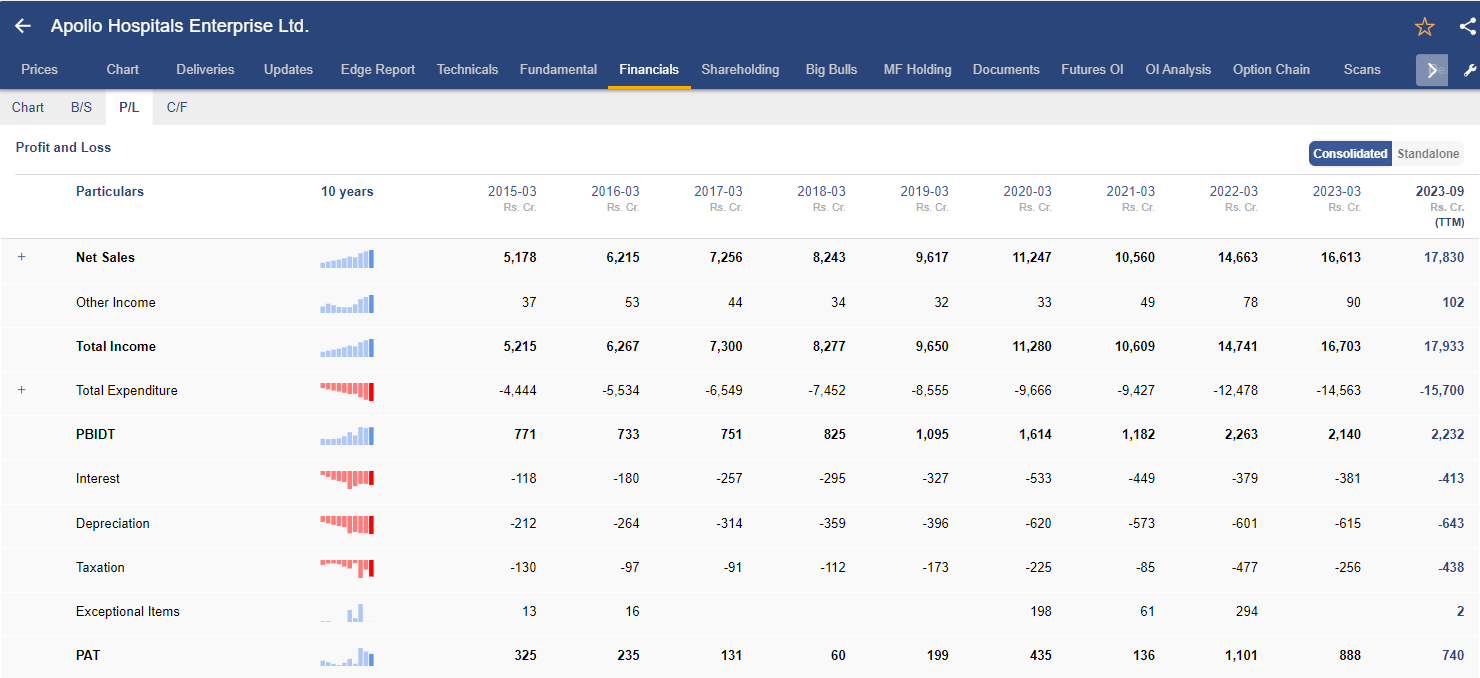This screenshot has width=1480, height=678.
Task: Click the Exceptional Items mini chart
Action: click(347, 612)
